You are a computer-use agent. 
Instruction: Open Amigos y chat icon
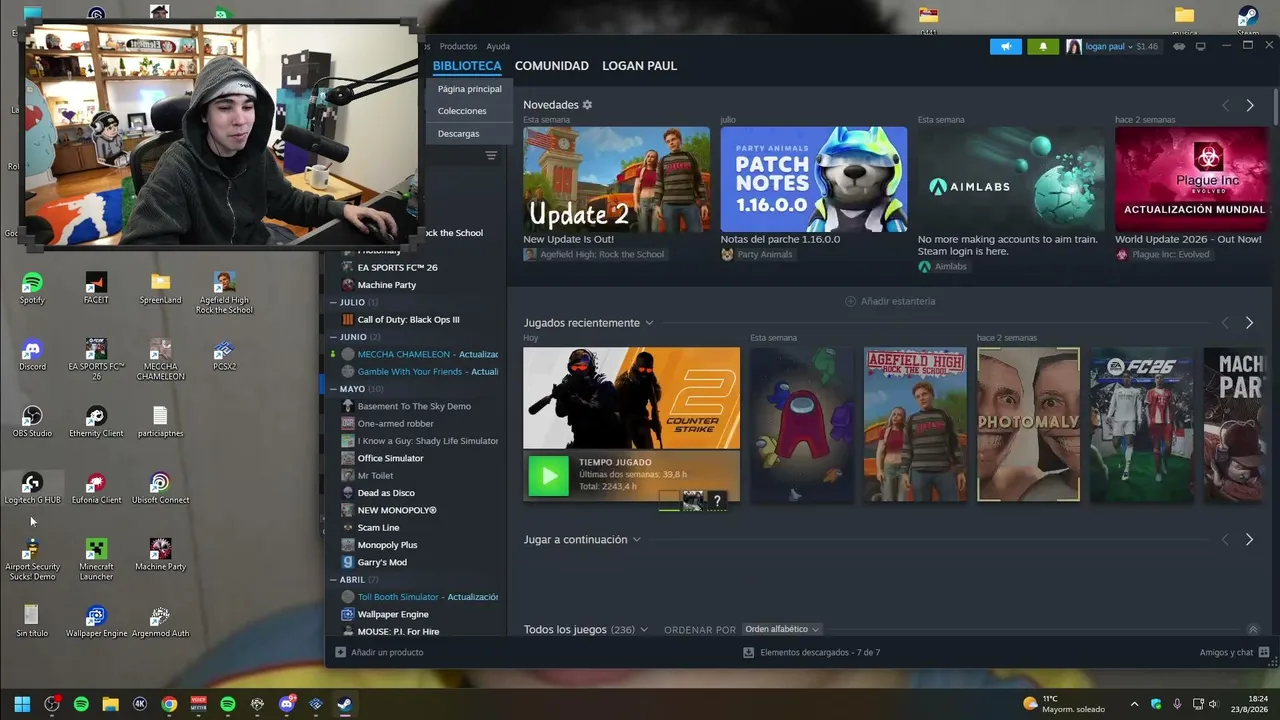tap(1264, 652)
